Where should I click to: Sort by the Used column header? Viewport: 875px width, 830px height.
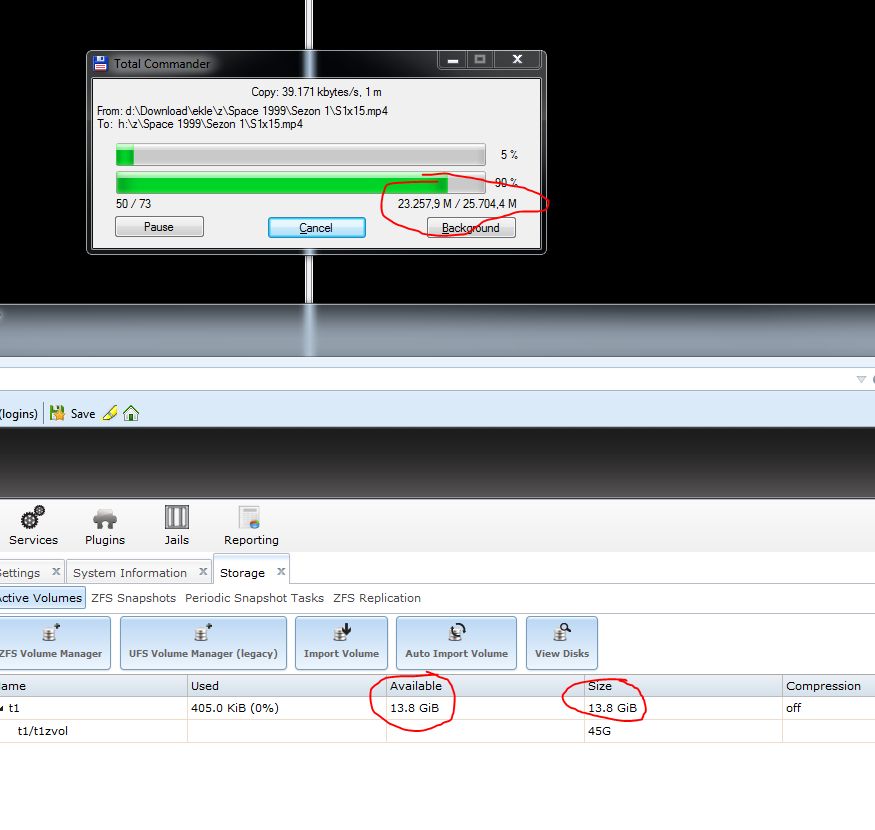click(287, 686)
